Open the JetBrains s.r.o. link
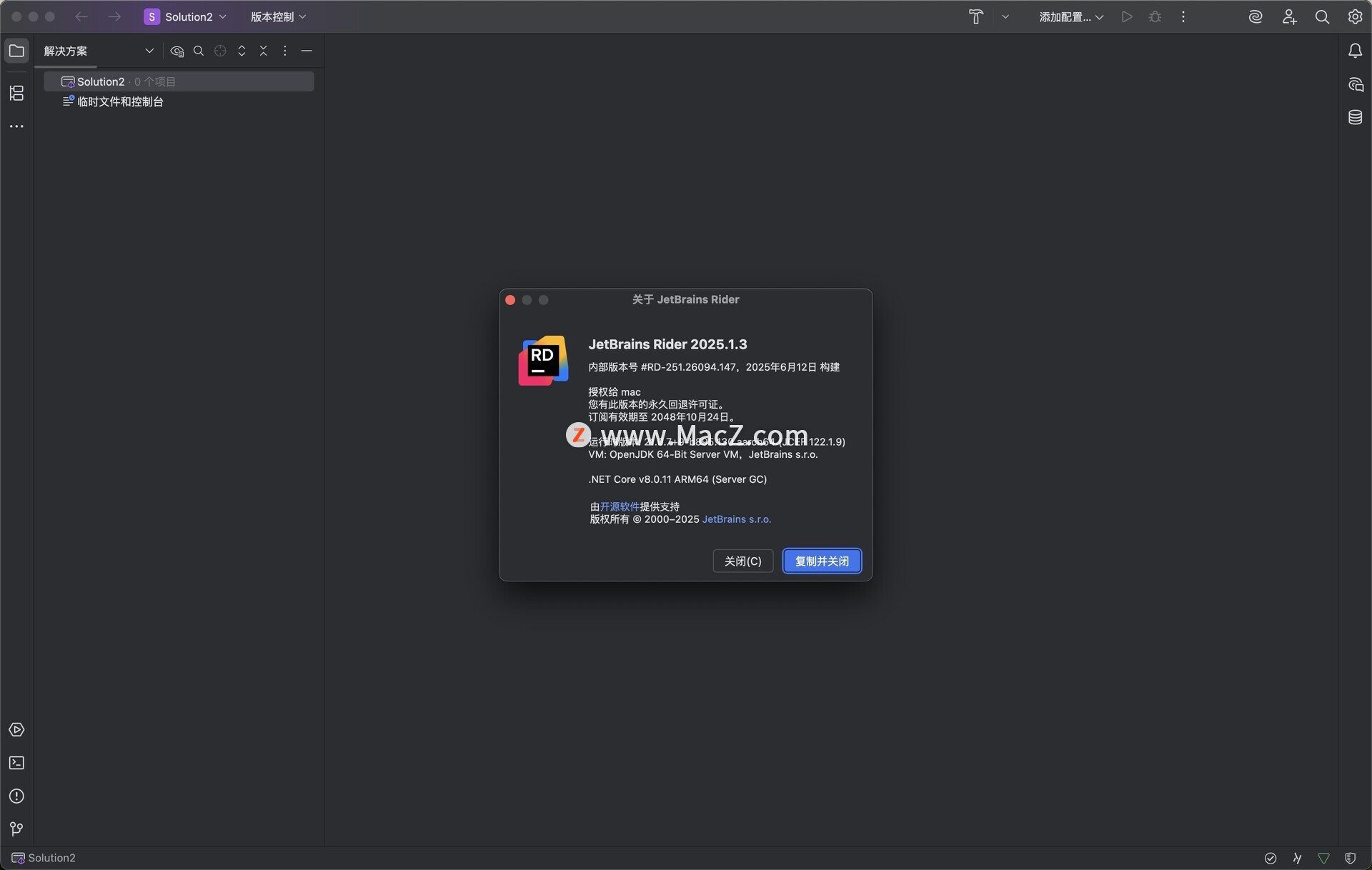Screen dimensions: 1372x870 point(736,519)
